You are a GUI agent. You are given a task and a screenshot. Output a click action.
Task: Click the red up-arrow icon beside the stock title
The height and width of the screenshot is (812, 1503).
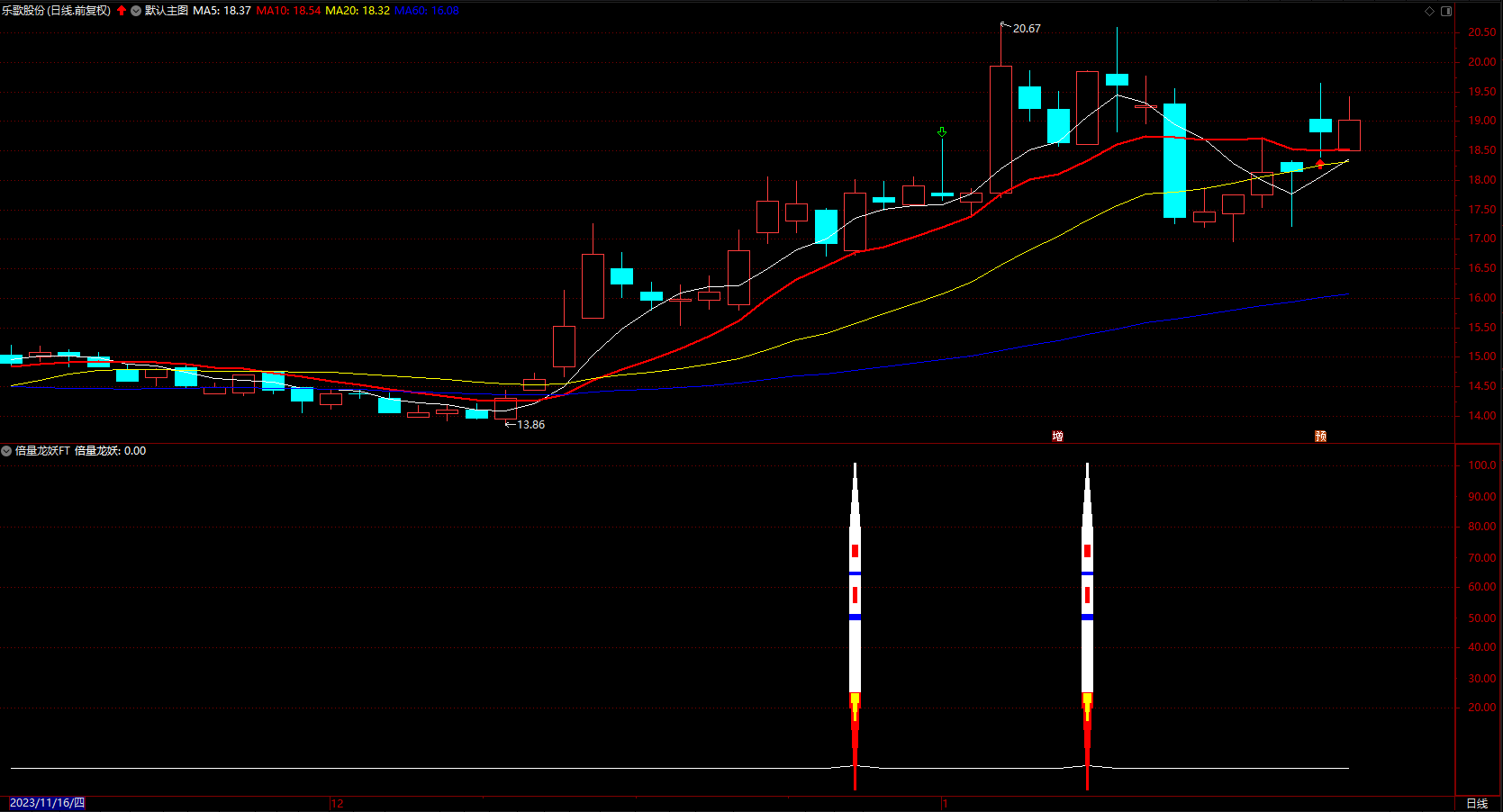[x=122, y=11]
